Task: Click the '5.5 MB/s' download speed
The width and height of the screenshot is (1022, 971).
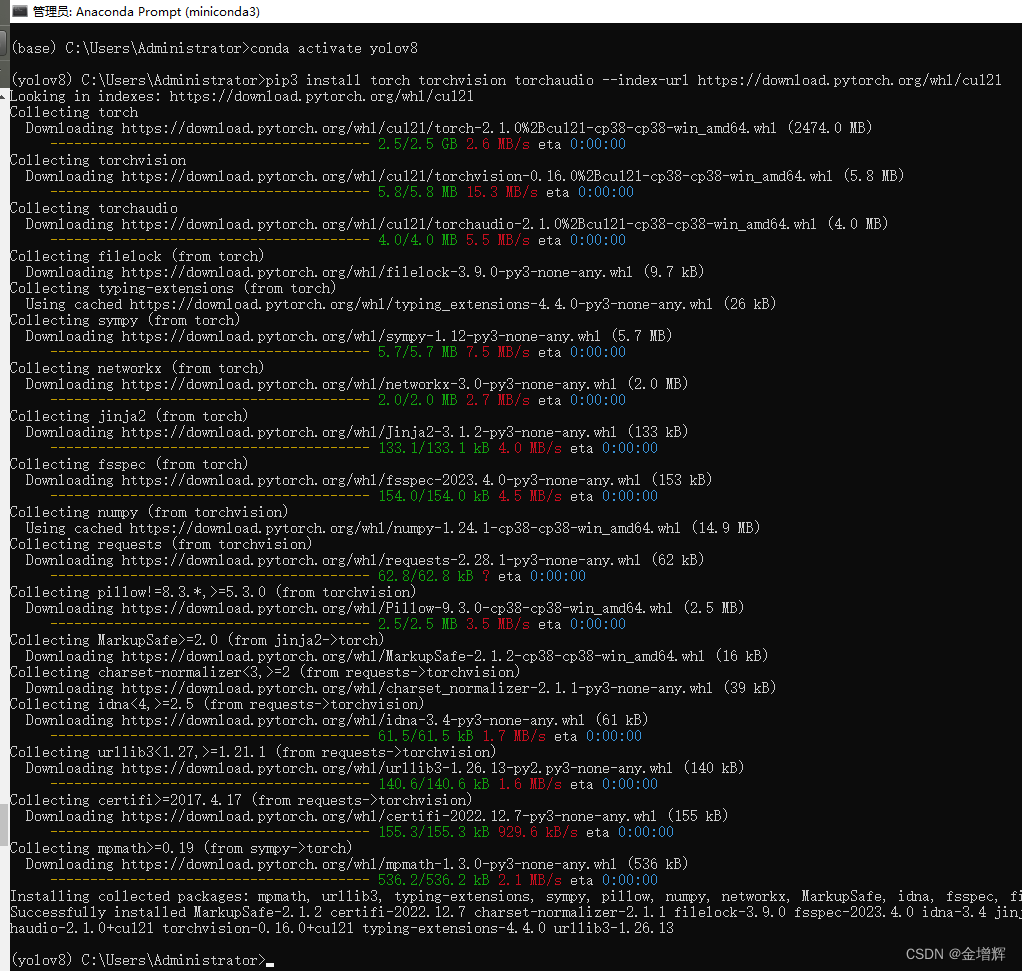Action: [x=497, y=240]
